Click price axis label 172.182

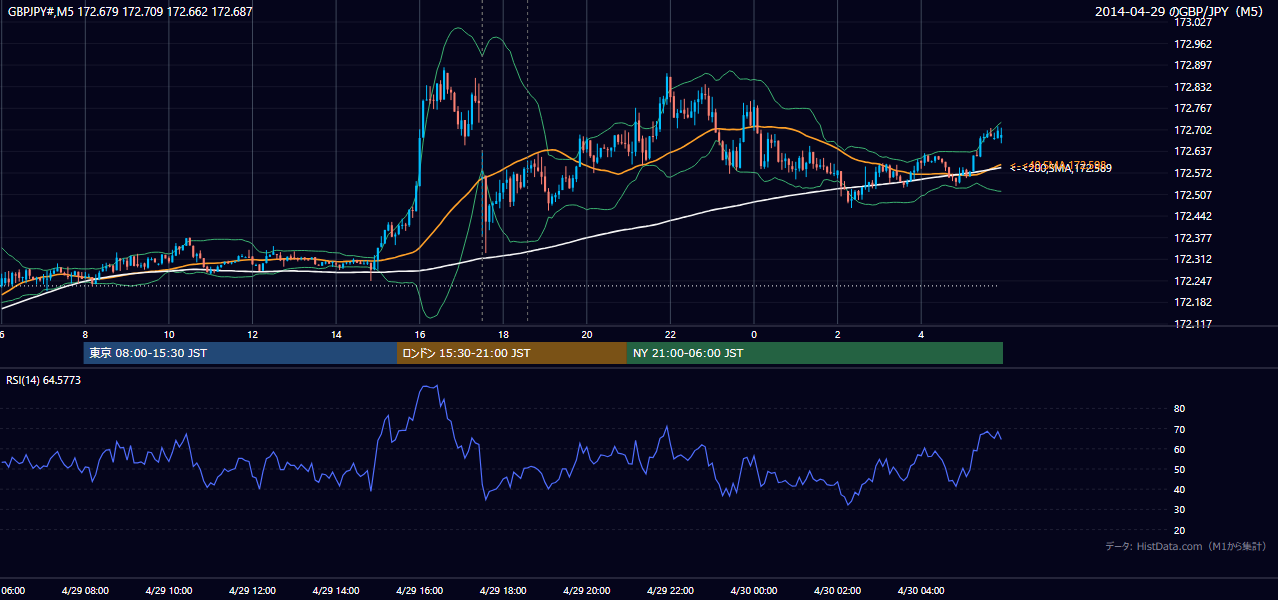coord(1192,302)
